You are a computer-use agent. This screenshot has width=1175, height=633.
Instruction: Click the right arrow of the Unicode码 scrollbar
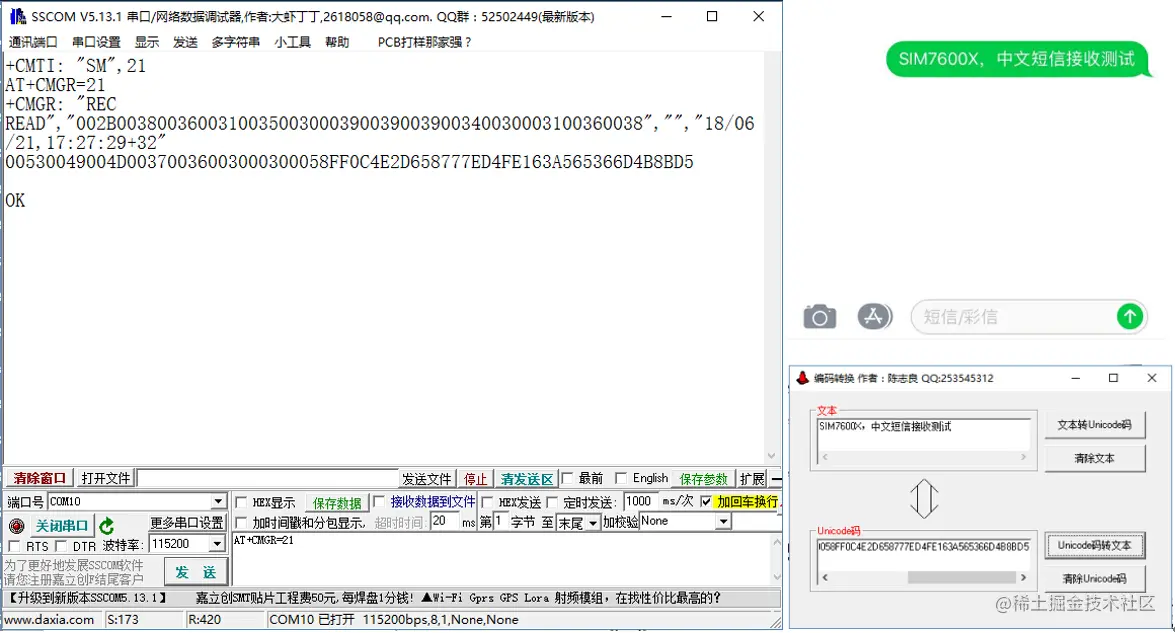pyautogui.click(x=1023, y=577)
